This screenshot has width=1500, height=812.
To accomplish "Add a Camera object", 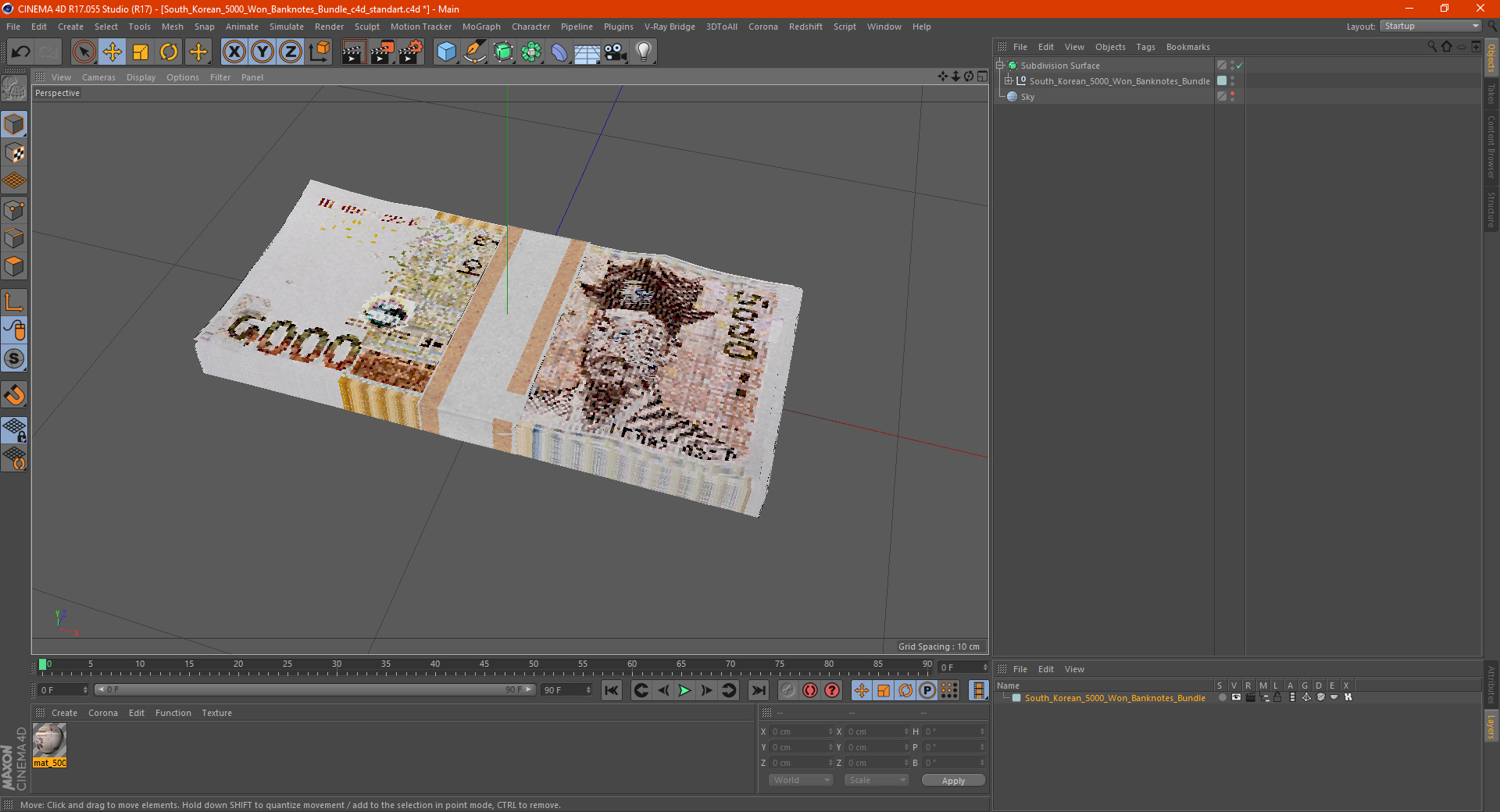I will (616, 52).
